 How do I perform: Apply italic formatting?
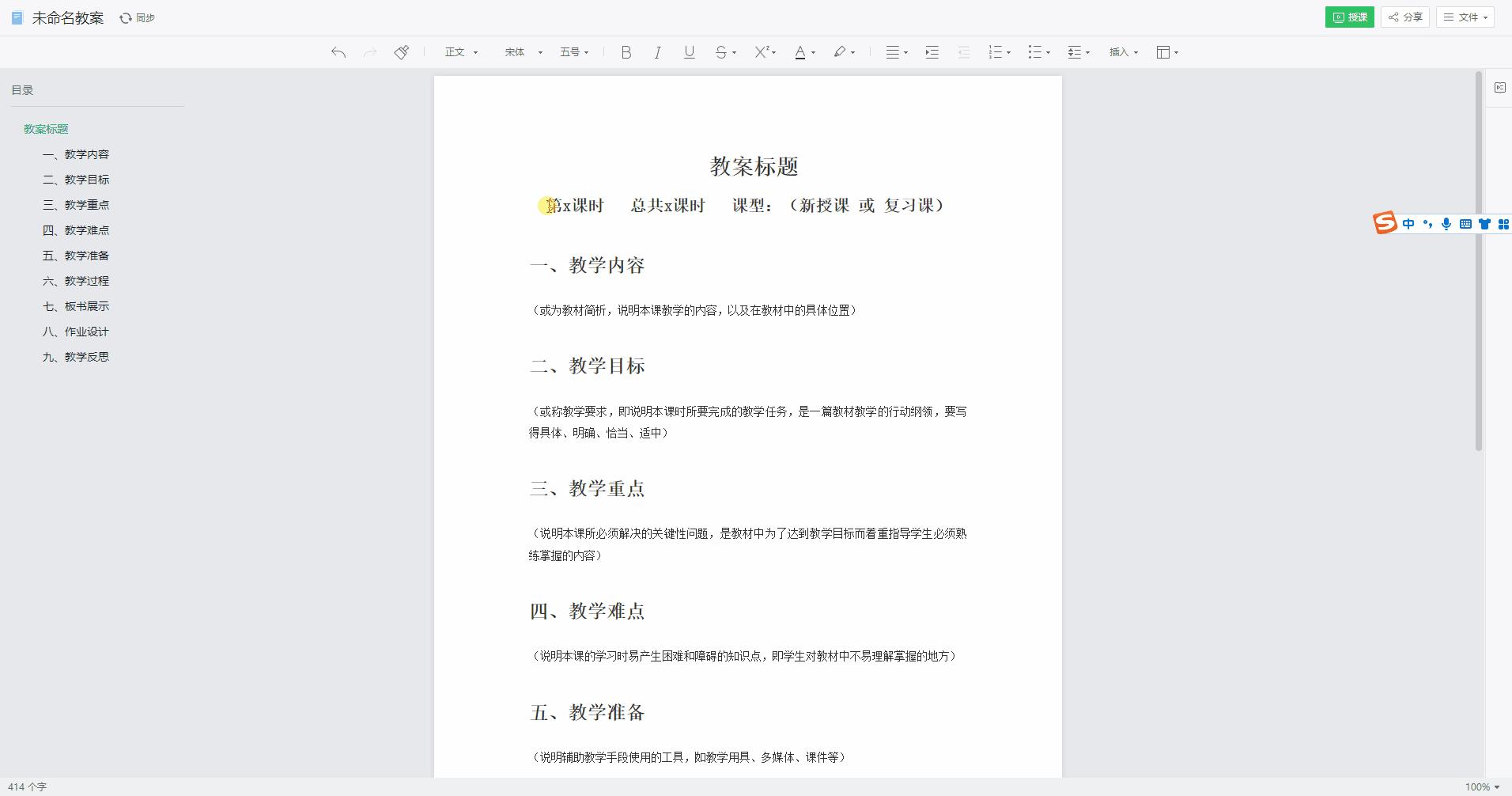click(x=657, y=51)
